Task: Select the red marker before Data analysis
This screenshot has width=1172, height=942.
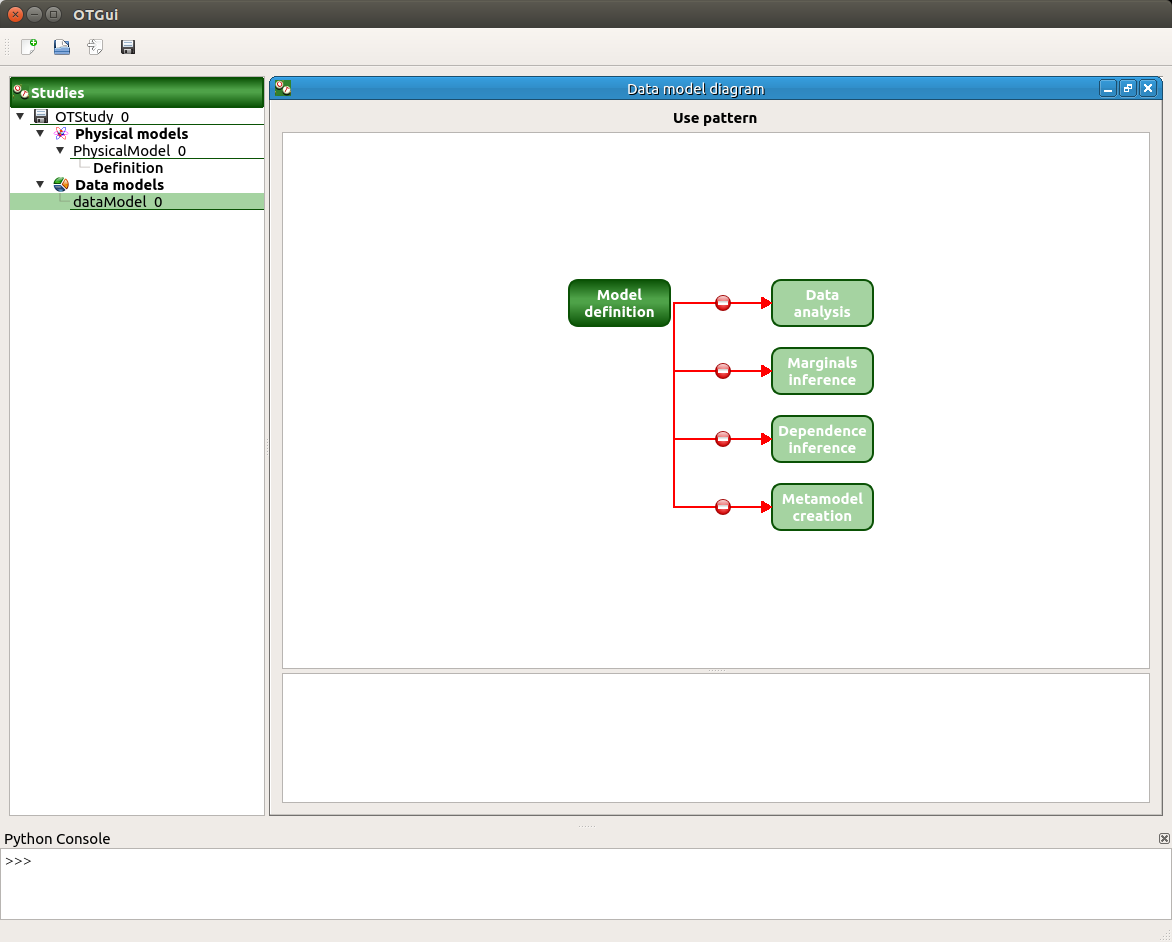Action: pyautogui.click(x=722, y=302)
